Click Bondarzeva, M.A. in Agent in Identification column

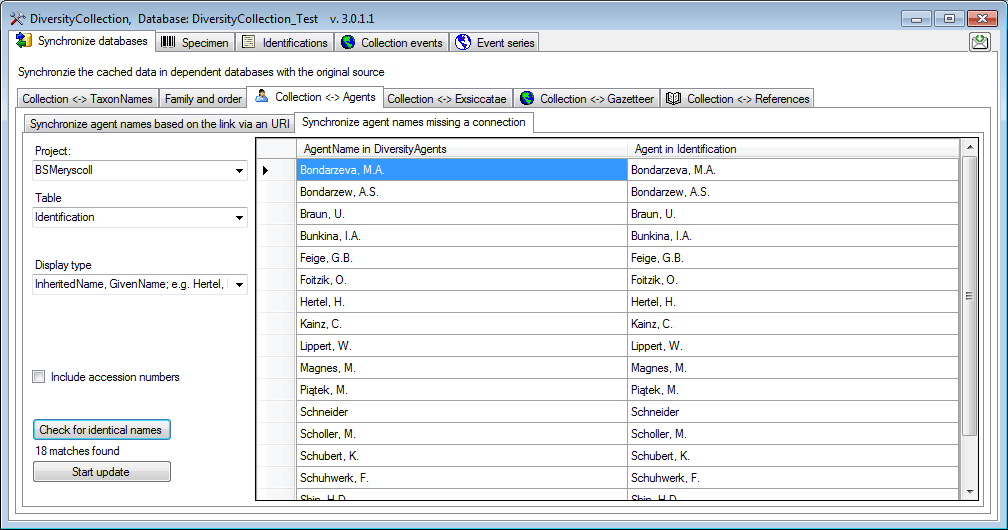pyautogui.click(x=793, y=170)
